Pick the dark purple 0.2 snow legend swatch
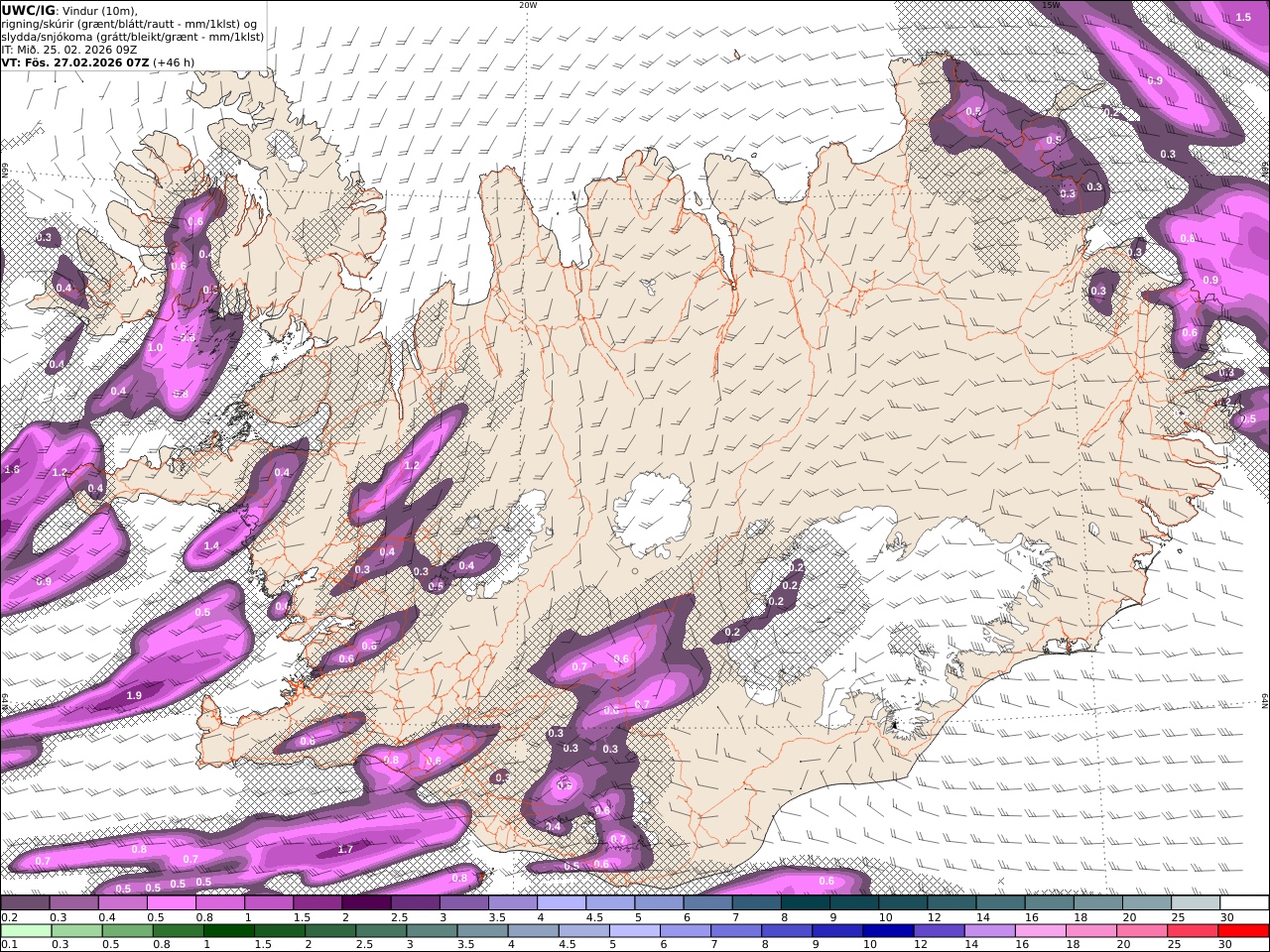Viewport: 1270px width, 952px height. [25, 903]
